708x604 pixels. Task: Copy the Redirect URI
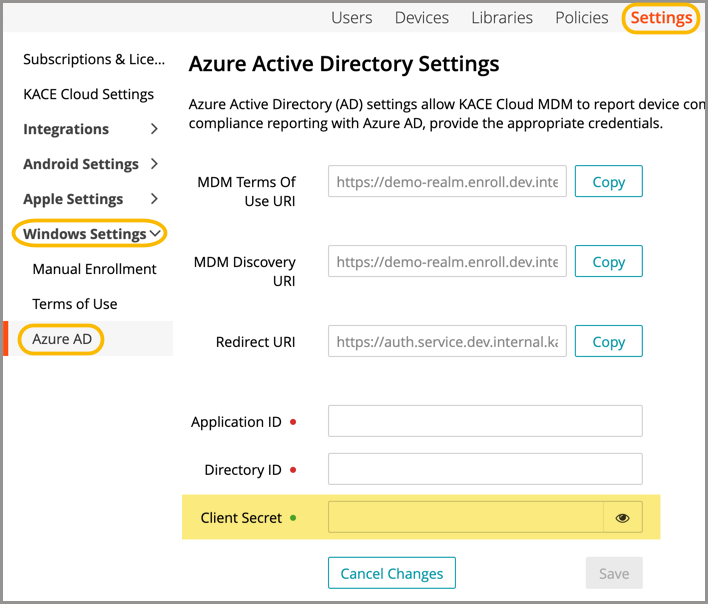tap(608, 341)
